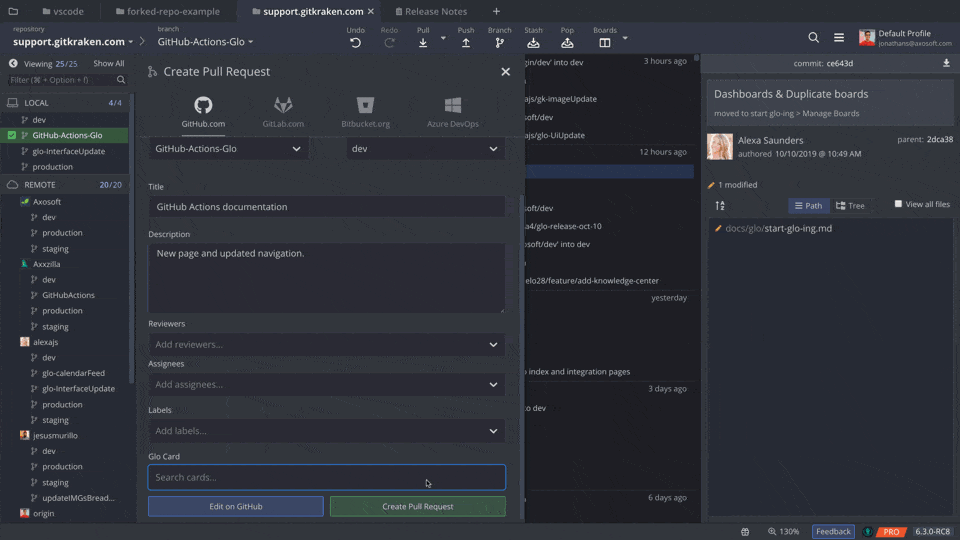
Task: Switch file view to Path
Action: [x=809, y=206]
